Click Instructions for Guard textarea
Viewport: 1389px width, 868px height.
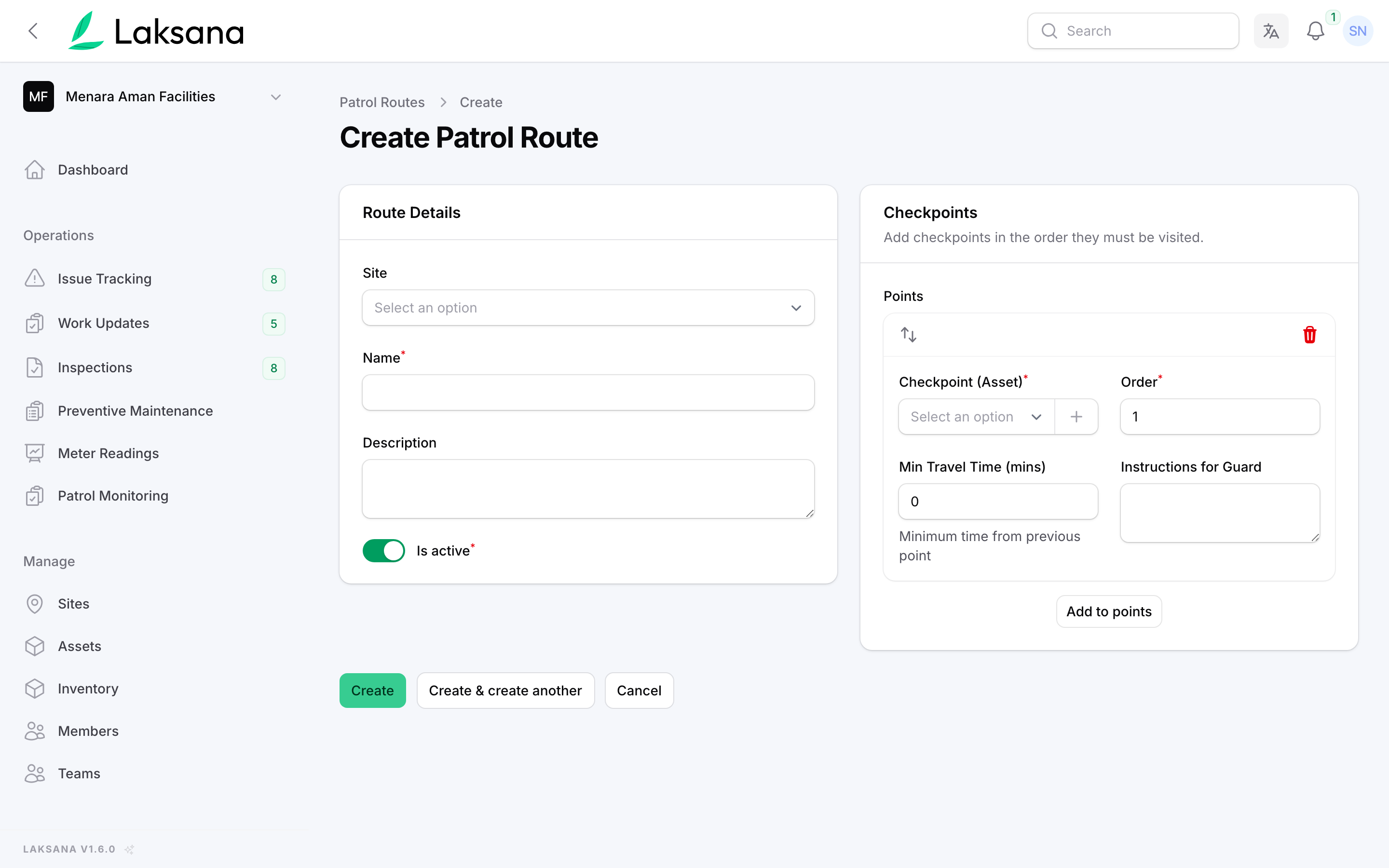1220,513
